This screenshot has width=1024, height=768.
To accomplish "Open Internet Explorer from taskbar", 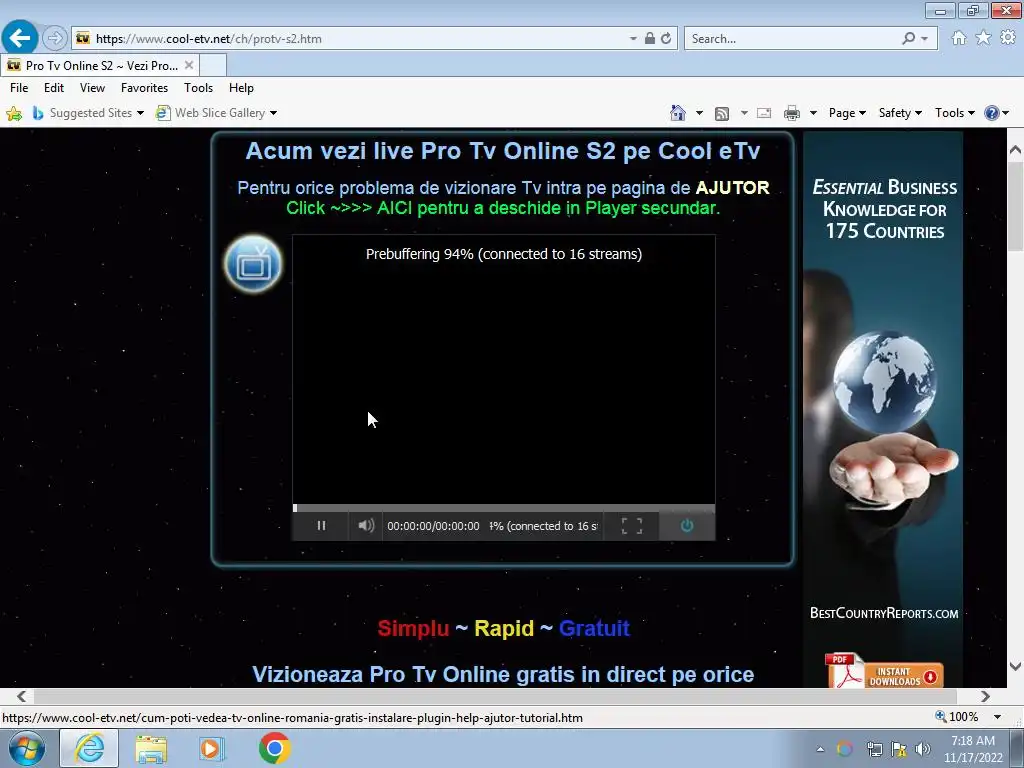I will (x=89, y=748).
